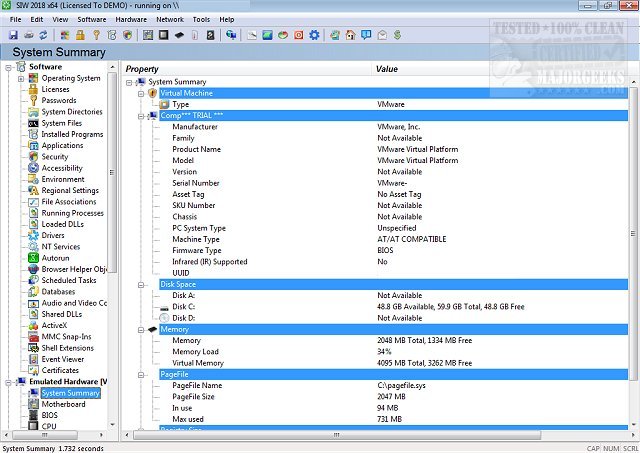Select Drivers in the sidebar tree
This screenshot has height=453, width=640.
click(x=53, y=235)
